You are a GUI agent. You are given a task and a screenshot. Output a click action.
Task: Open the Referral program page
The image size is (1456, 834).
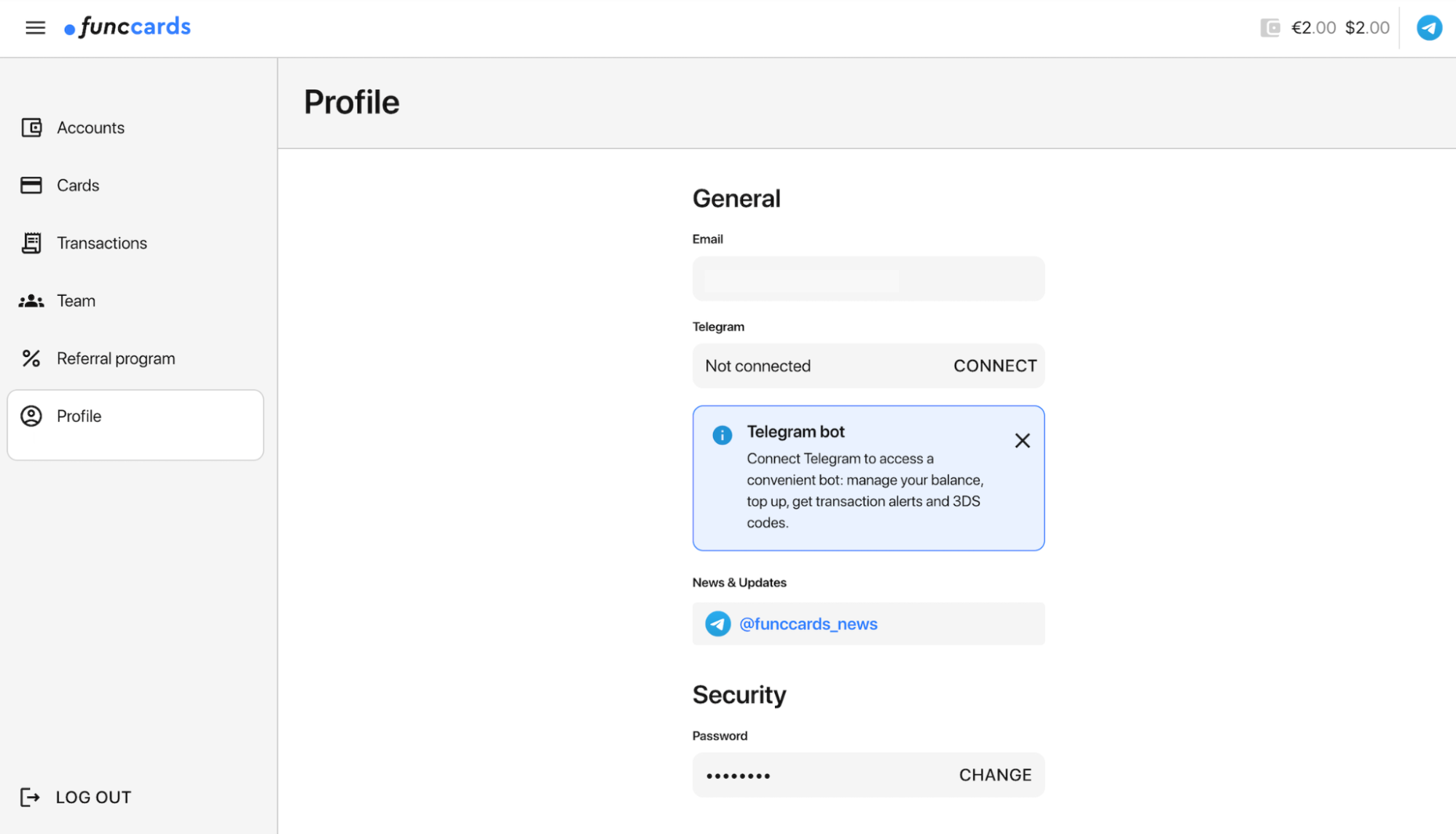click(116, 358)
